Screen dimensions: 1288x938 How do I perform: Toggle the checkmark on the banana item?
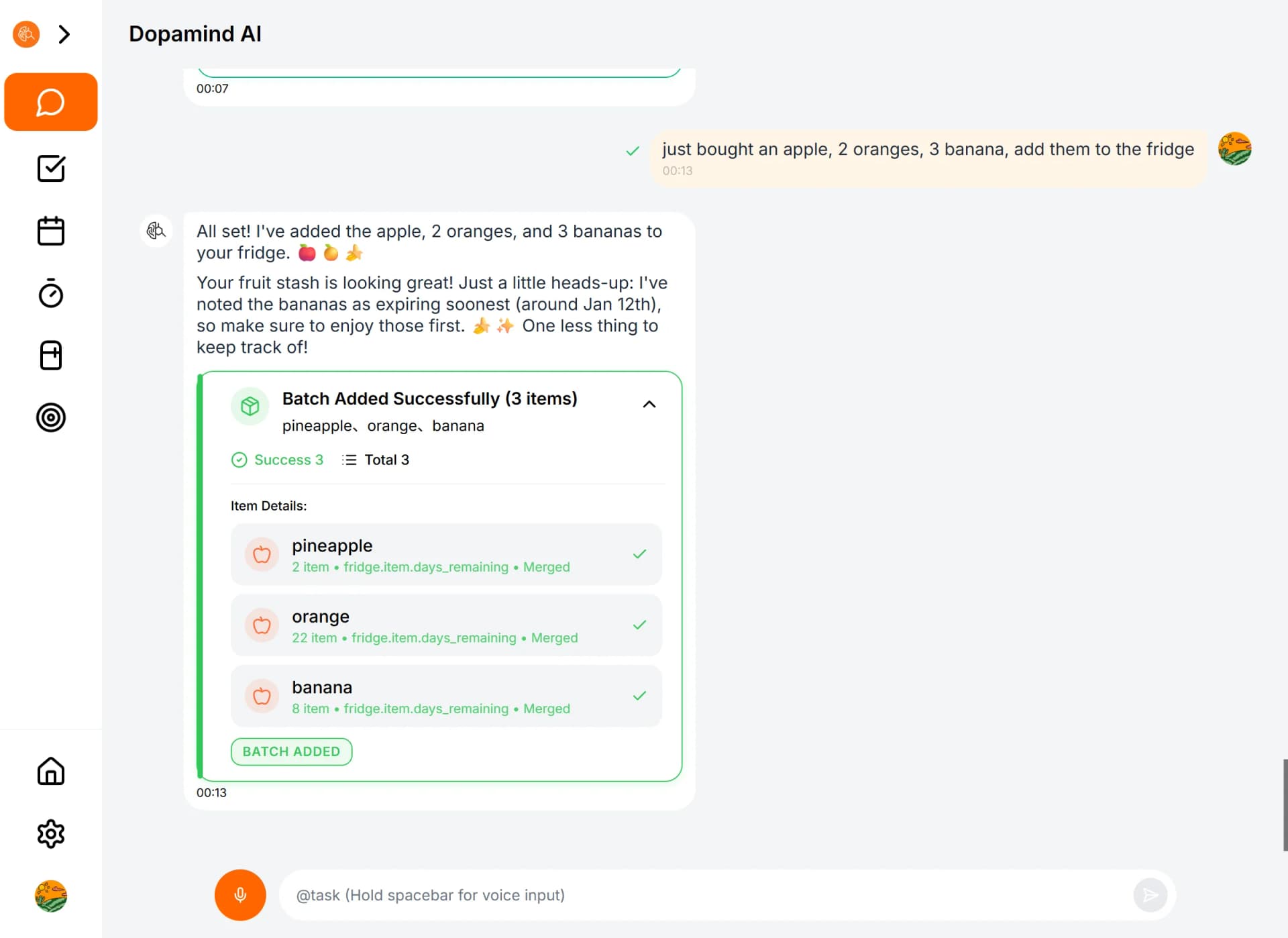coord(639,696)
